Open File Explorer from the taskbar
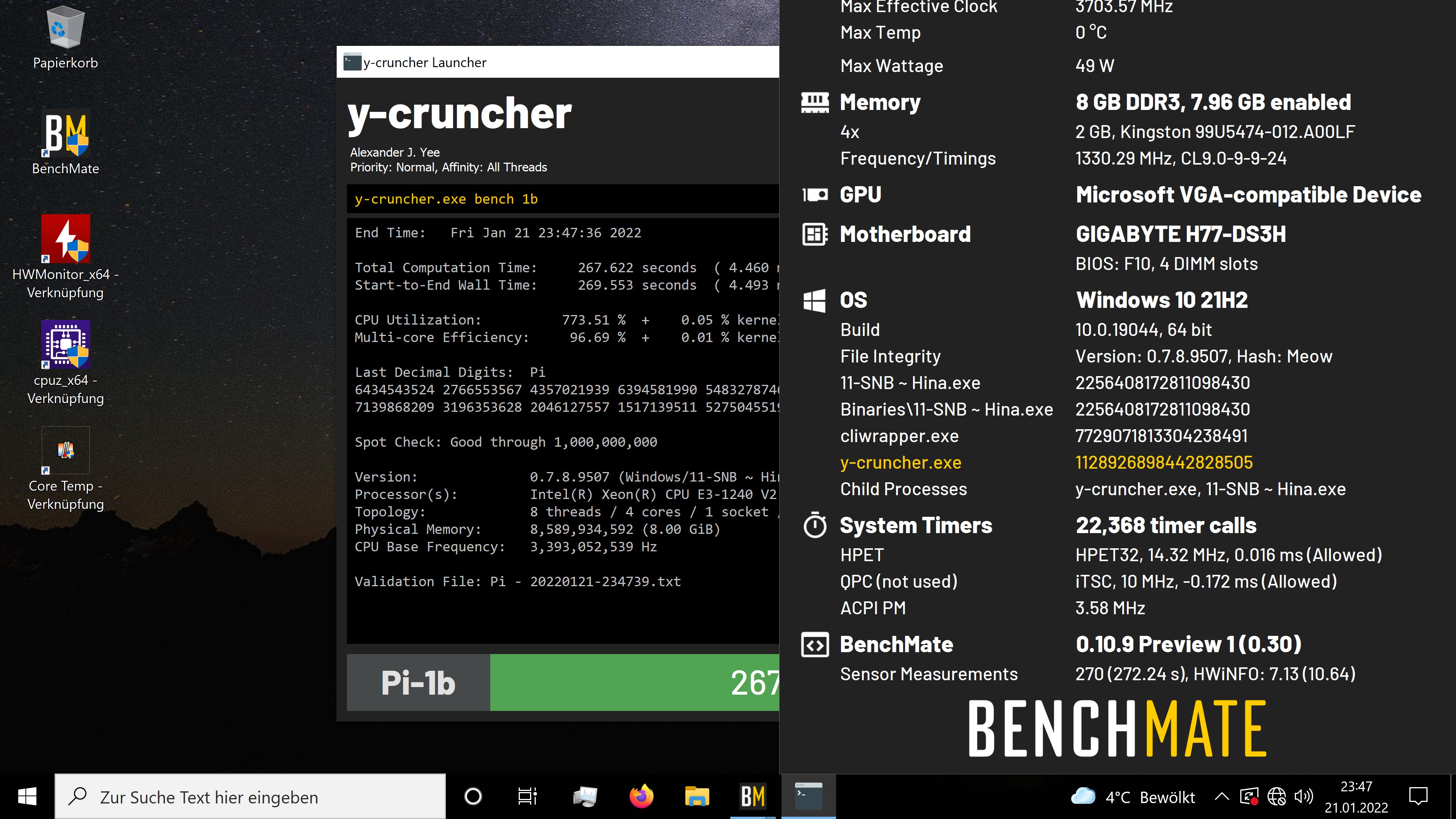Viewport: 1456px width, 819px height. pyautogui.click(x=697, y=797)
